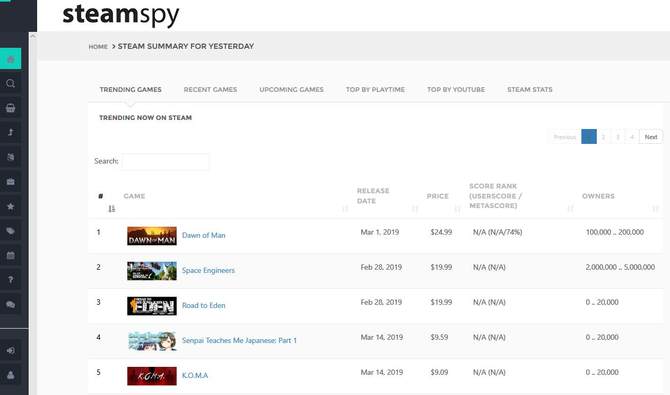Image resolution: width=670 pixels, height=395 pixels.
Task: Click the Next pagination button
Action: (651, 137)
